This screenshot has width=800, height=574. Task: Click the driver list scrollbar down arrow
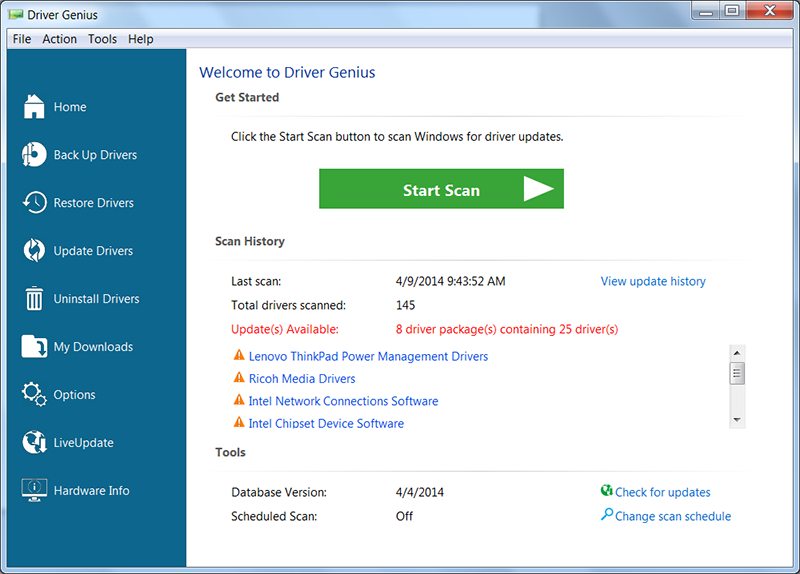(x=737, y=420)
